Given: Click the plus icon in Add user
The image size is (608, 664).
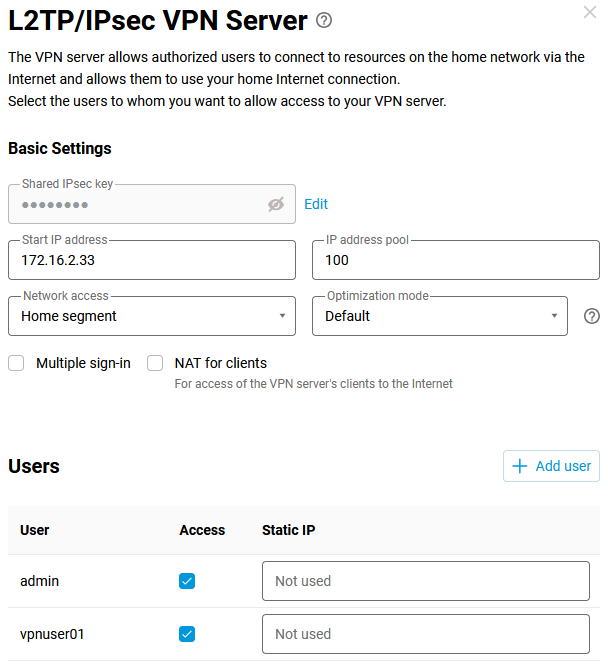Looking at the screenshot, I should [x=520, y=466].
